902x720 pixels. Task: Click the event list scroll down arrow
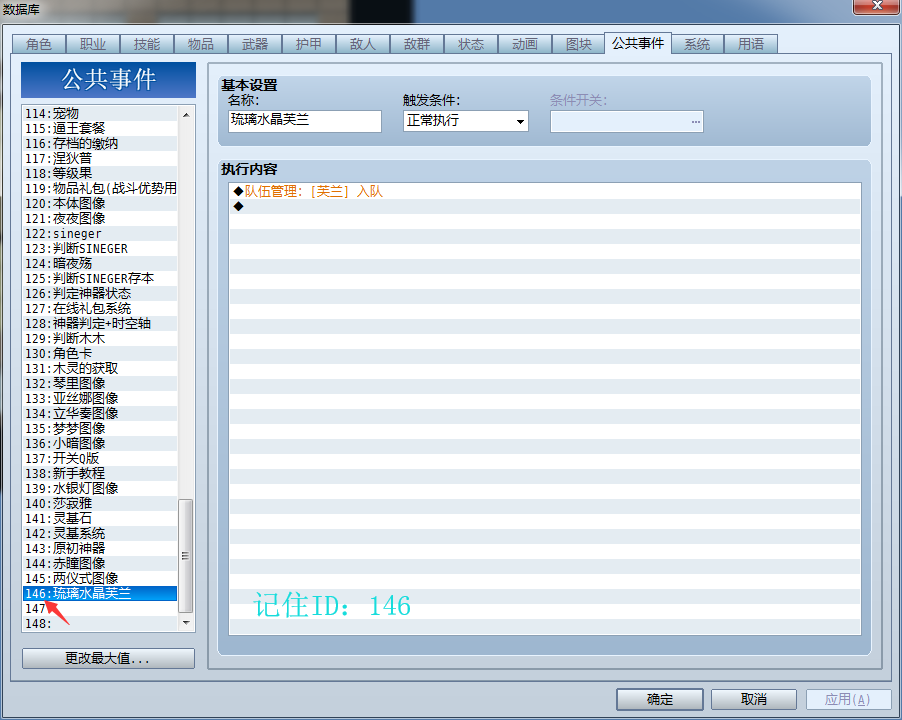186,623
